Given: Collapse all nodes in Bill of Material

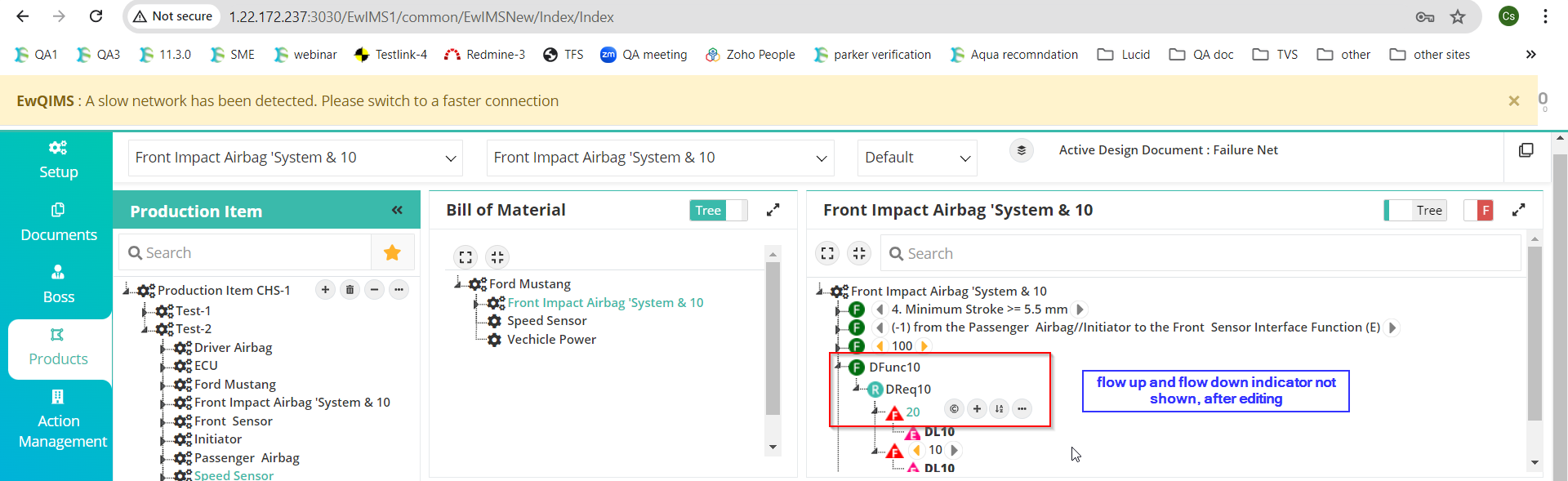Looking at the screenshot, I should [497, 257].
